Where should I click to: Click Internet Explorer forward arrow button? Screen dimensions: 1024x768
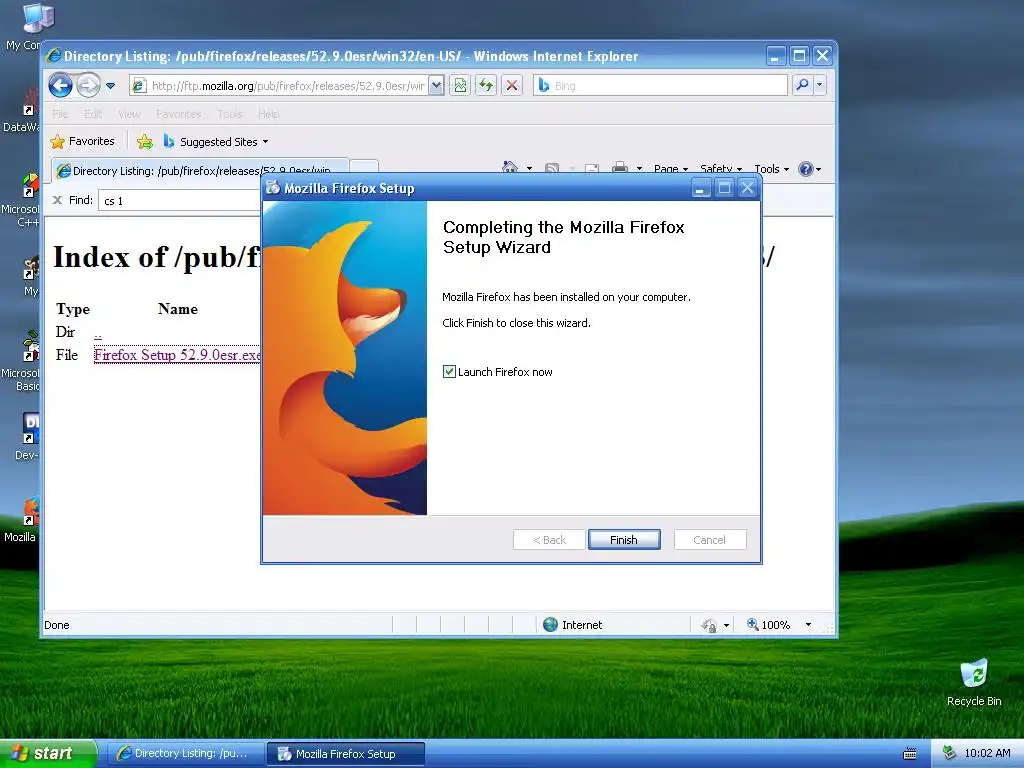point(88,85)
